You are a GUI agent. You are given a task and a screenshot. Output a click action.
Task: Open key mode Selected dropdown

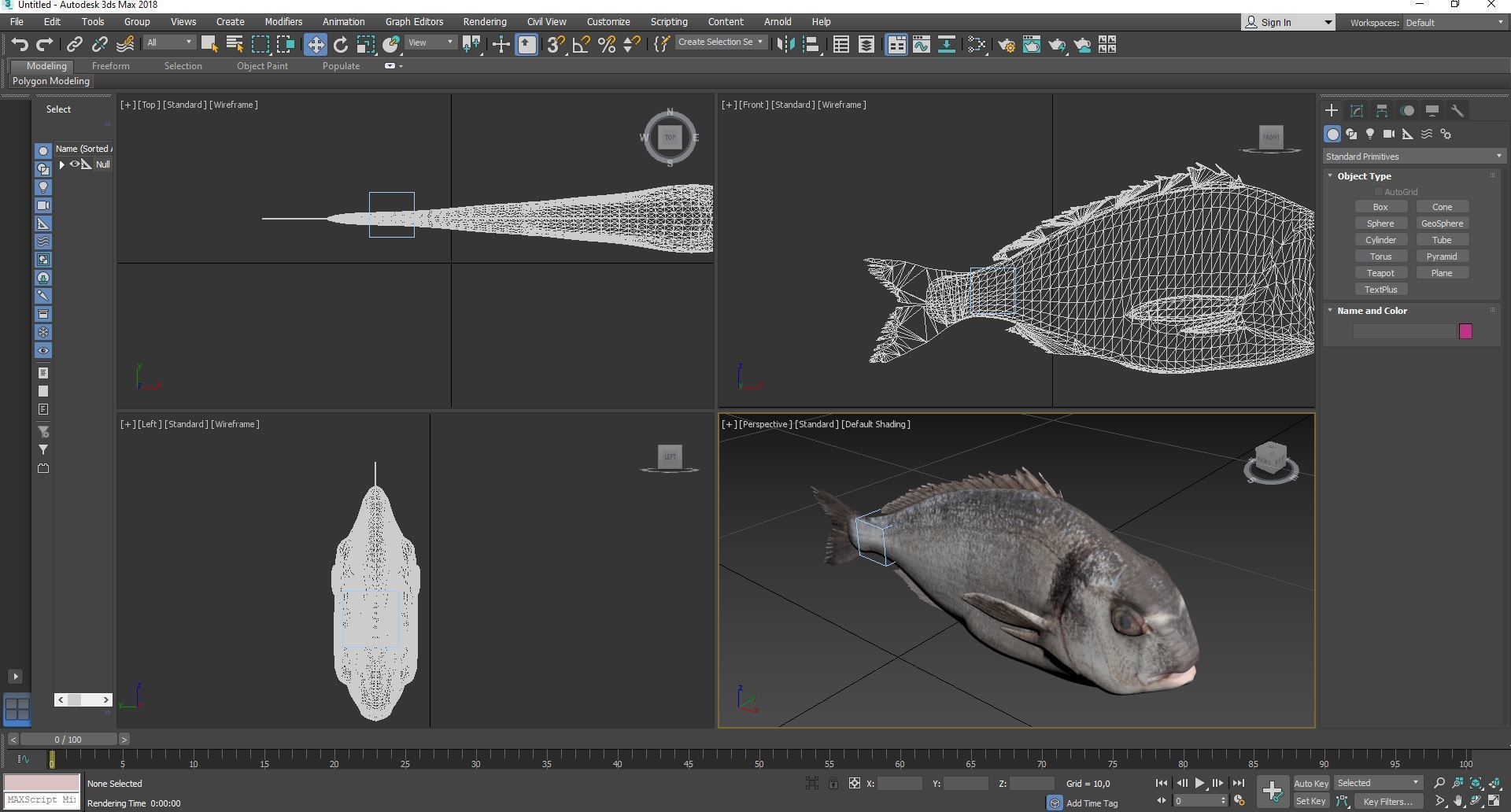(1378, 783)
